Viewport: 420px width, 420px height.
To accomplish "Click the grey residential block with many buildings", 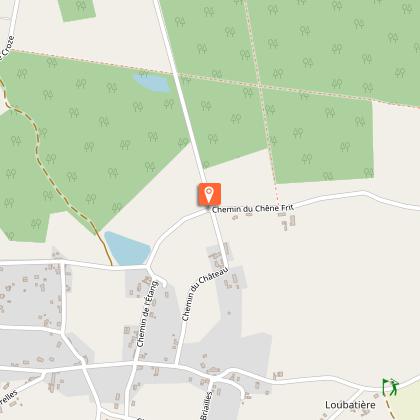I will 31,295.
